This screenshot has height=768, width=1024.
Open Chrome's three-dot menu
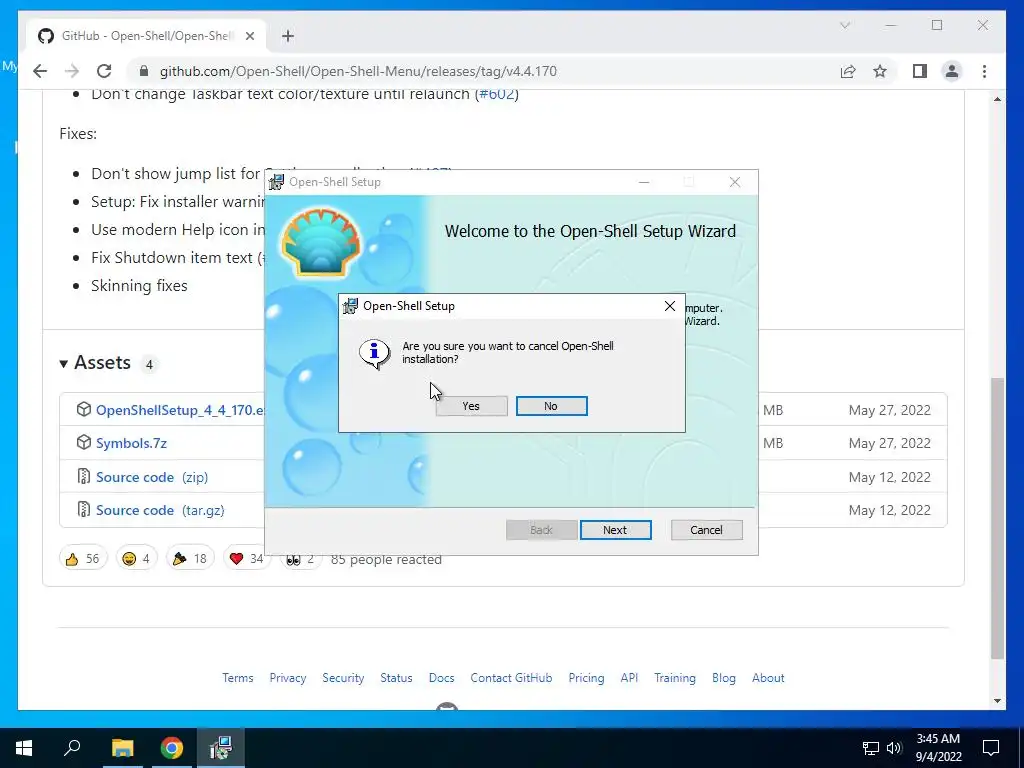click(984, 71)
